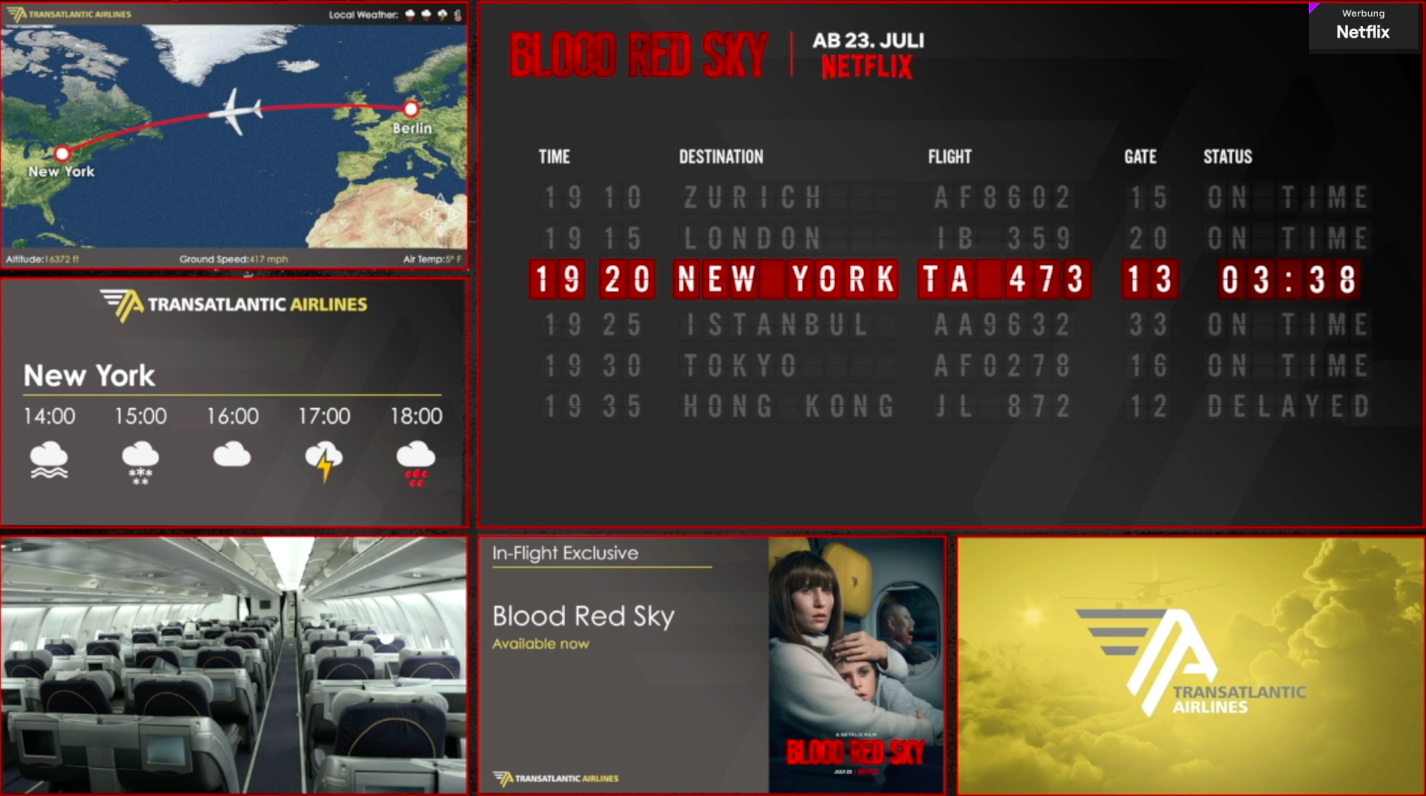Click the snow weather icon under 15:00
Viewport: 1426px width, 796px height.
140,460
